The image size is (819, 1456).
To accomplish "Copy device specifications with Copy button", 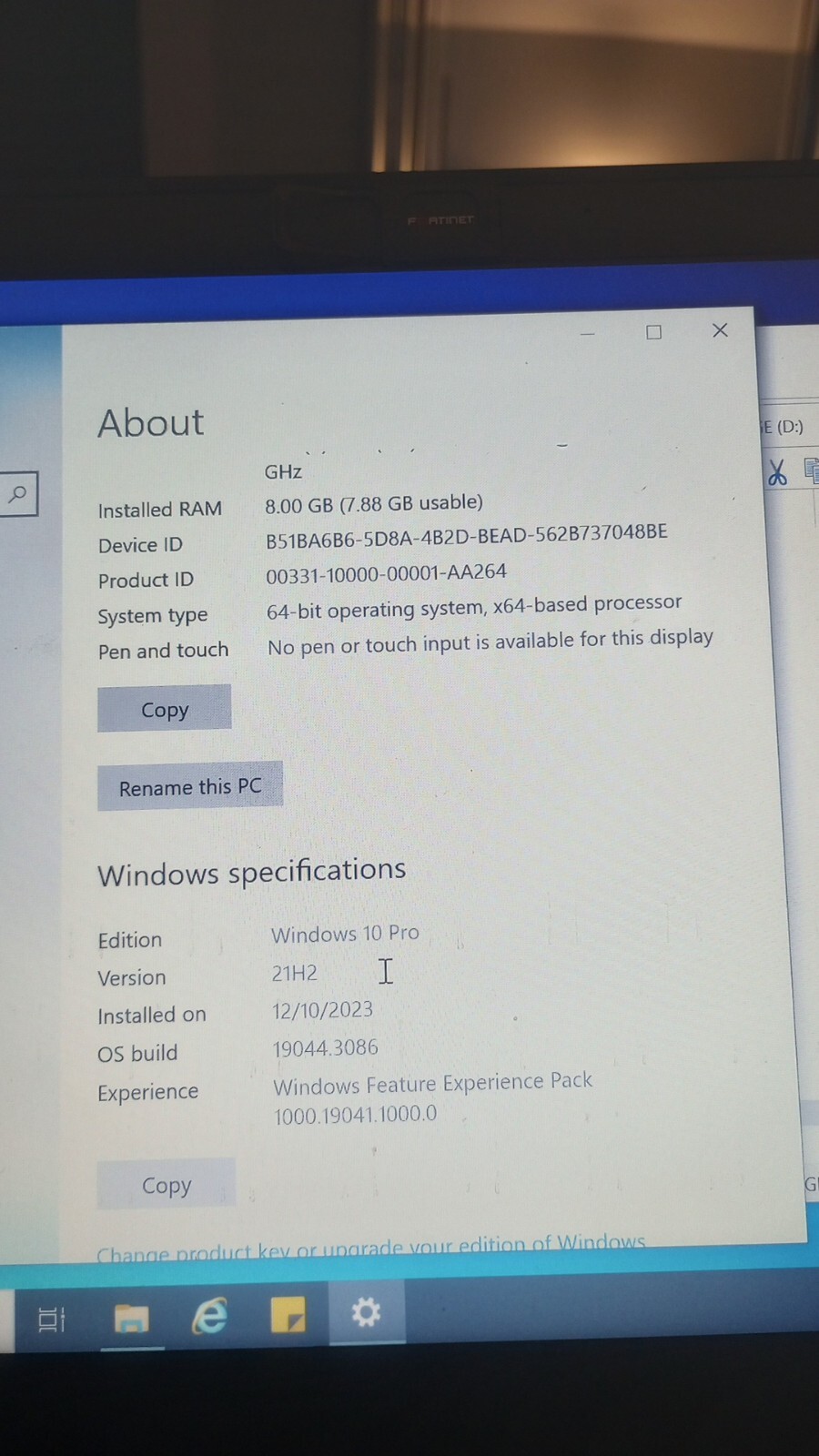I will tap(165, 709).
